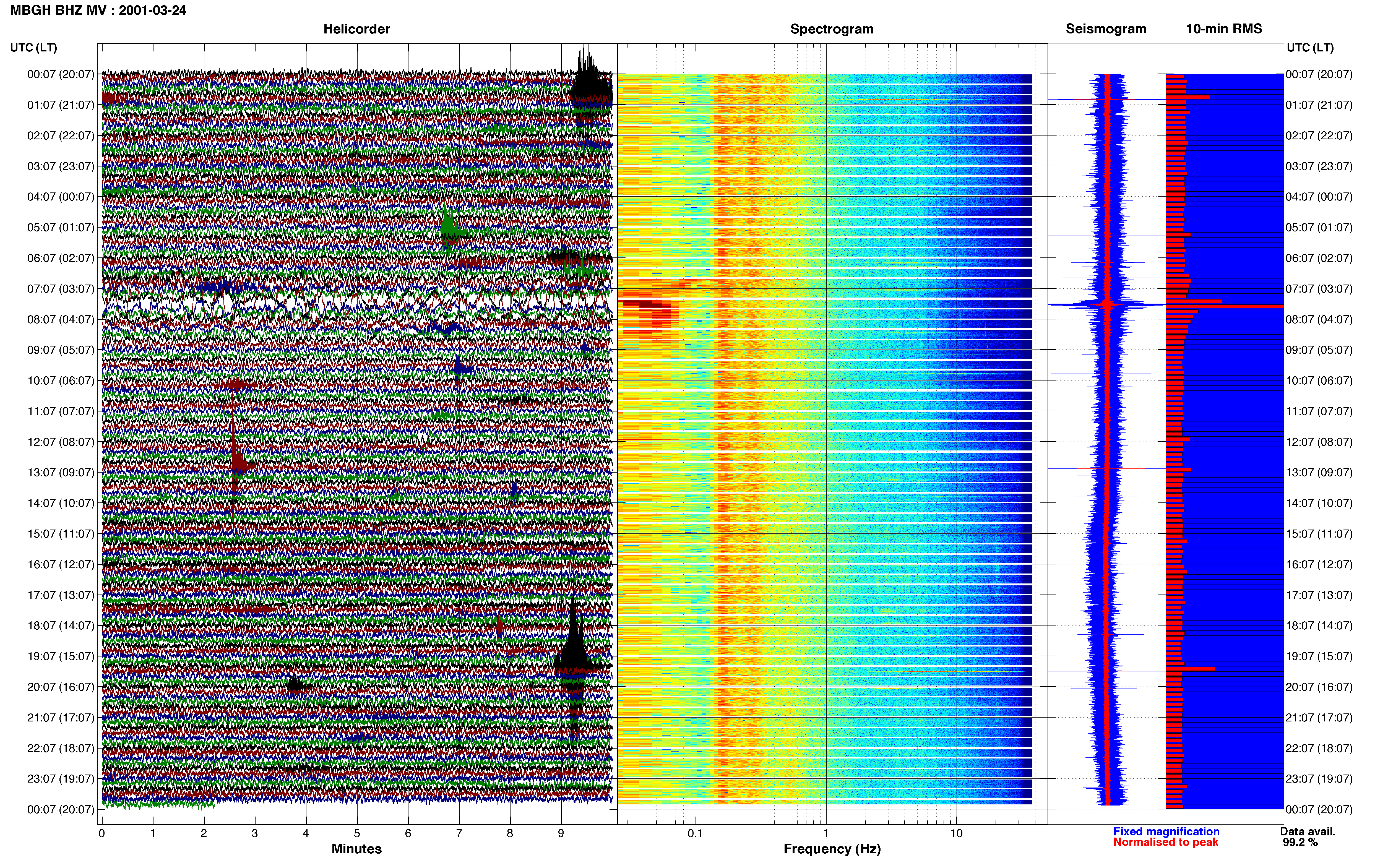Click the 0.1 tick on the frequency axis

click(x=695, y=833)
